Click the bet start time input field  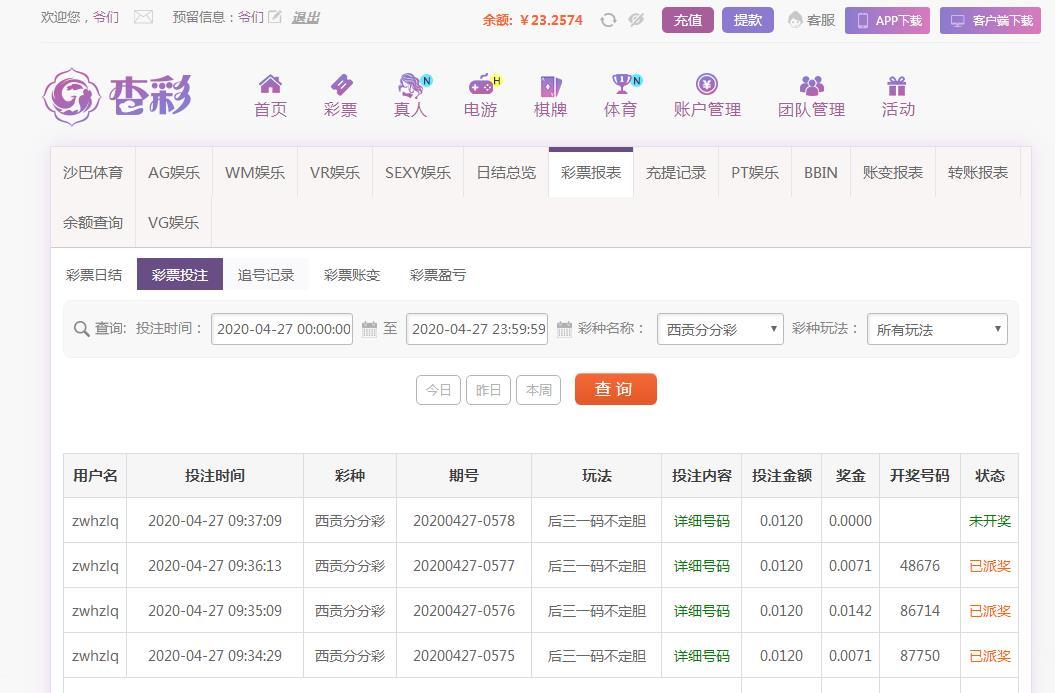282,329
